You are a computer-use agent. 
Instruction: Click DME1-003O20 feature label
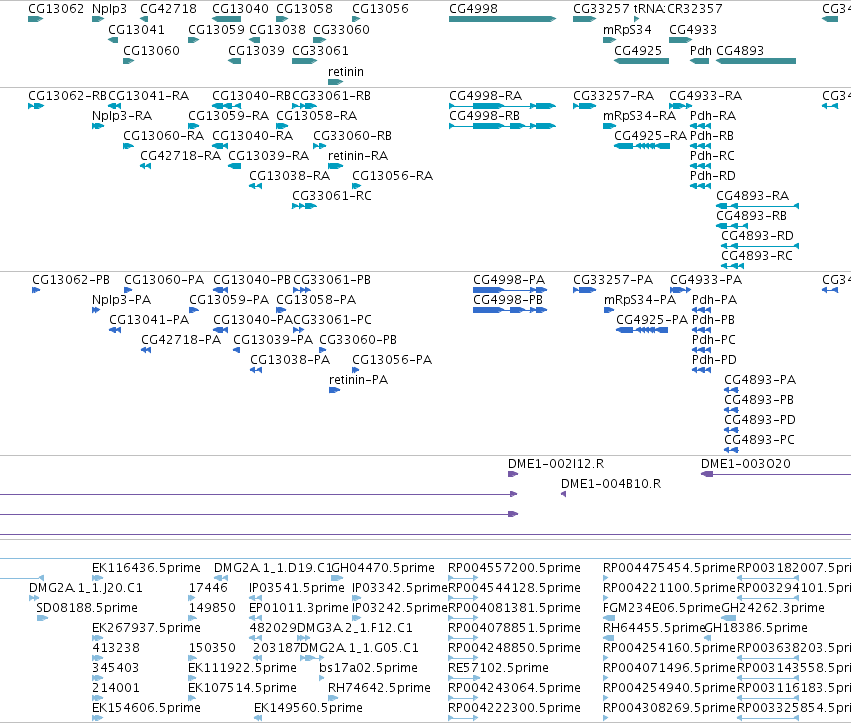tap(745, 464)
